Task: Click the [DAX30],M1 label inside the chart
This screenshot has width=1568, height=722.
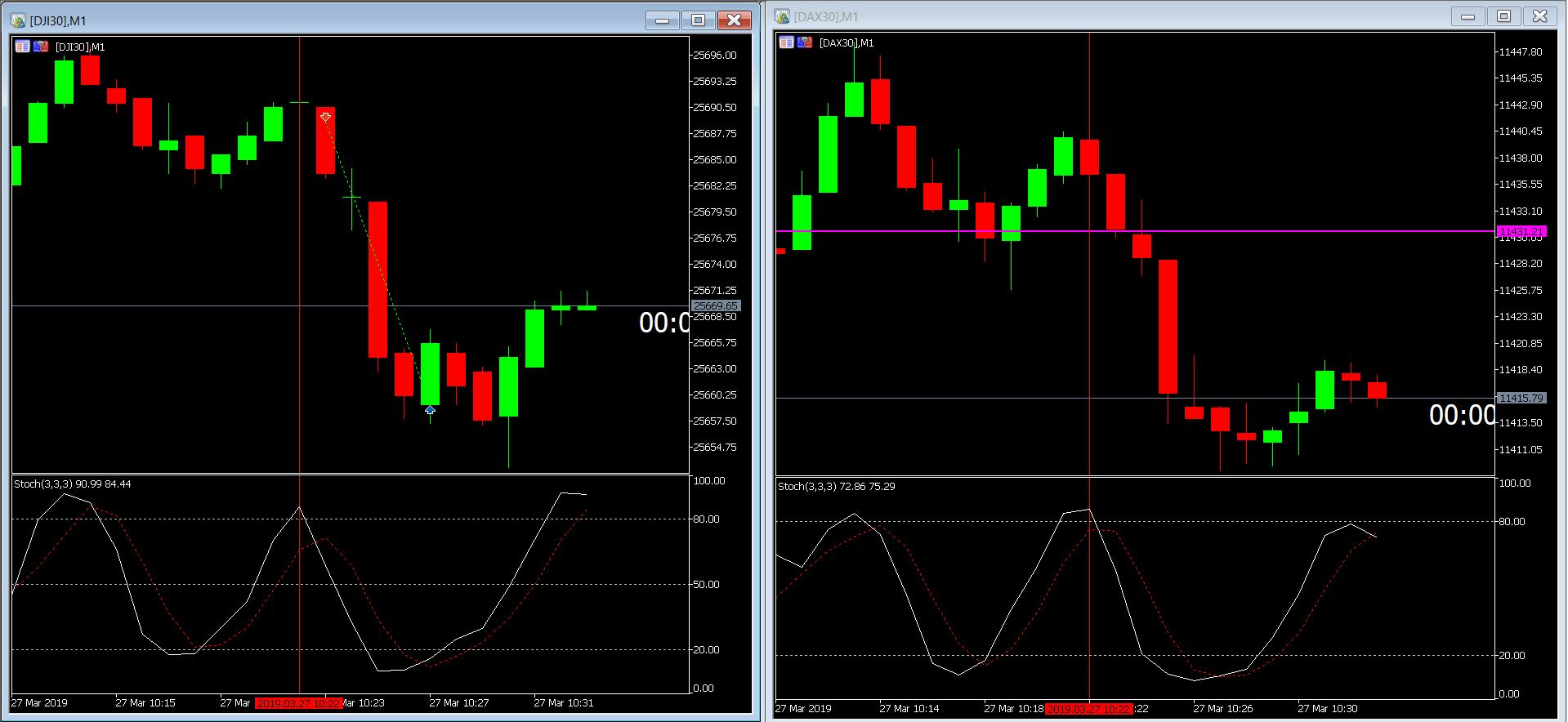Action: pyautogui.click(x=847, y=43)
